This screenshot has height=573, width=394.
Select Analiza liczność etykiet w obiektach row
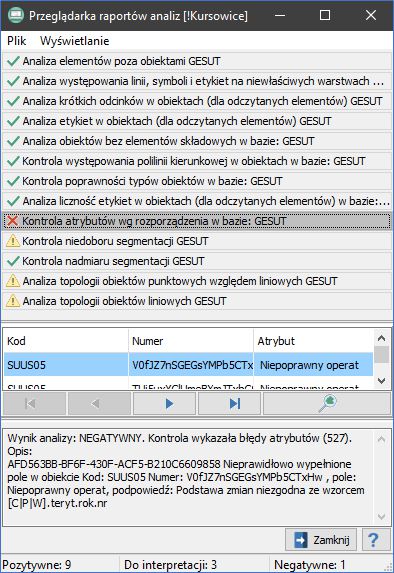(x=197, y=201)
